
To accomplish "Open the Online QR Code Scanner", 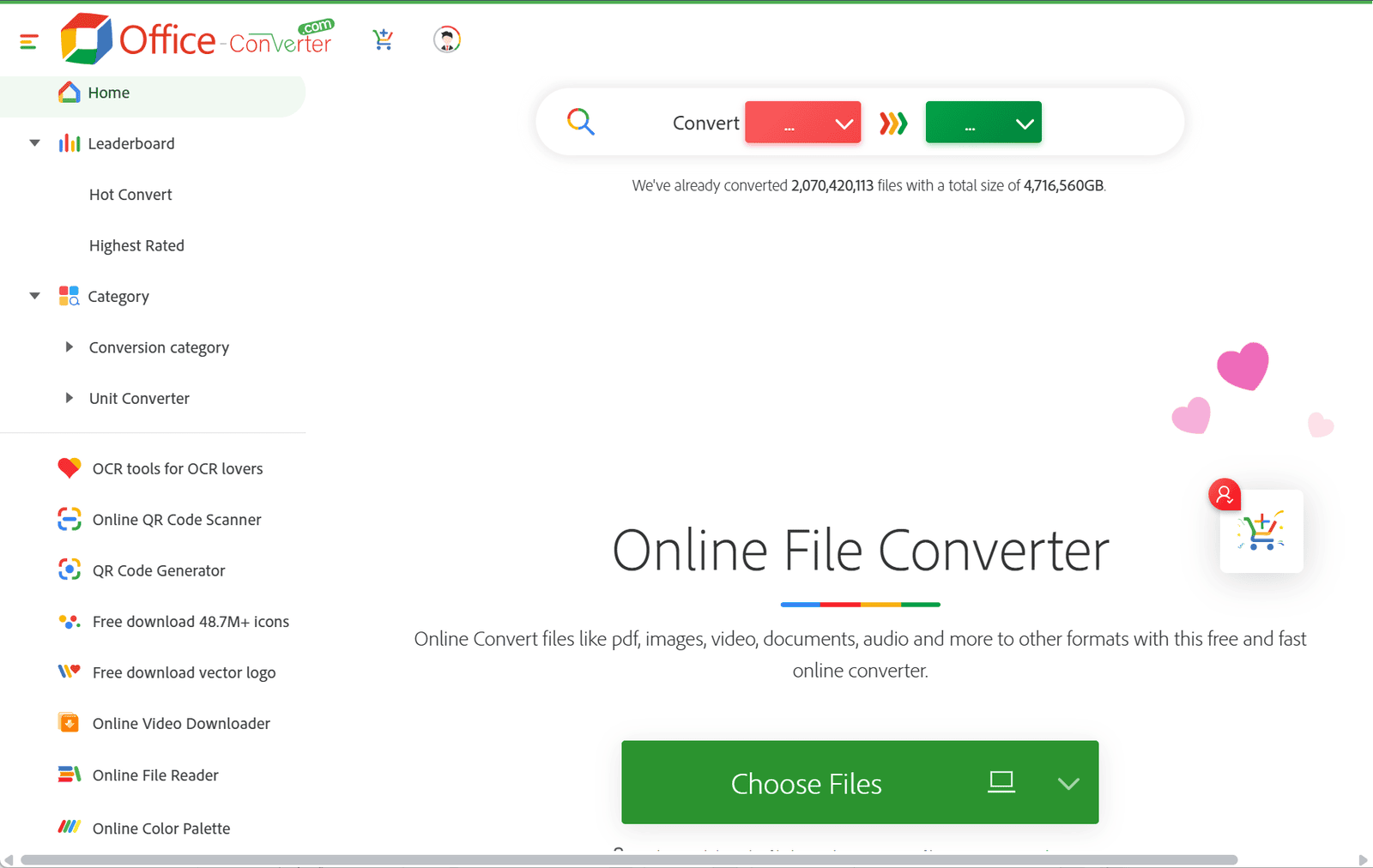I will point(177,519).
